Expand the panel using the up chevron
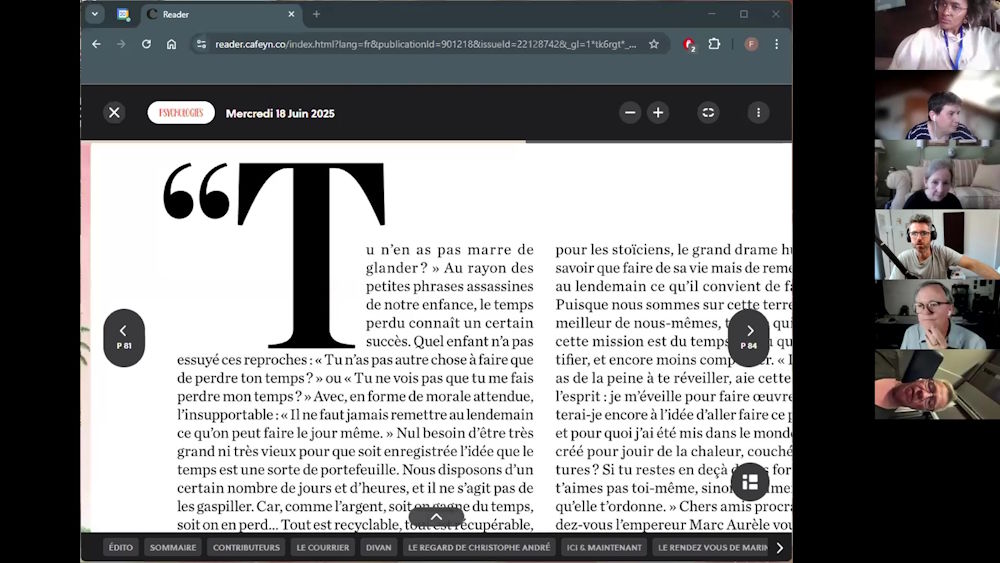The width and height of the screenshot is (1000, 563). tap(436, 517)
